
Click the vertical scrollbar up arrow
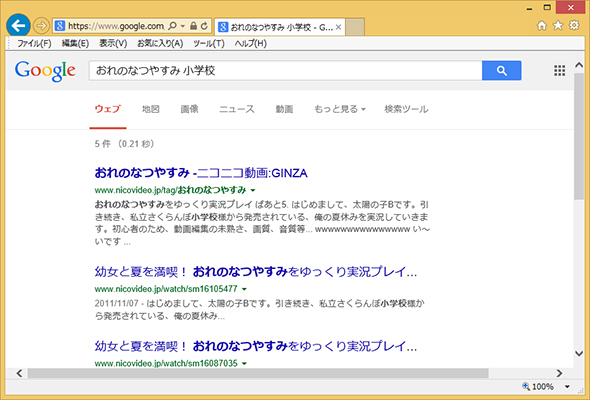[x=579, y=65]
